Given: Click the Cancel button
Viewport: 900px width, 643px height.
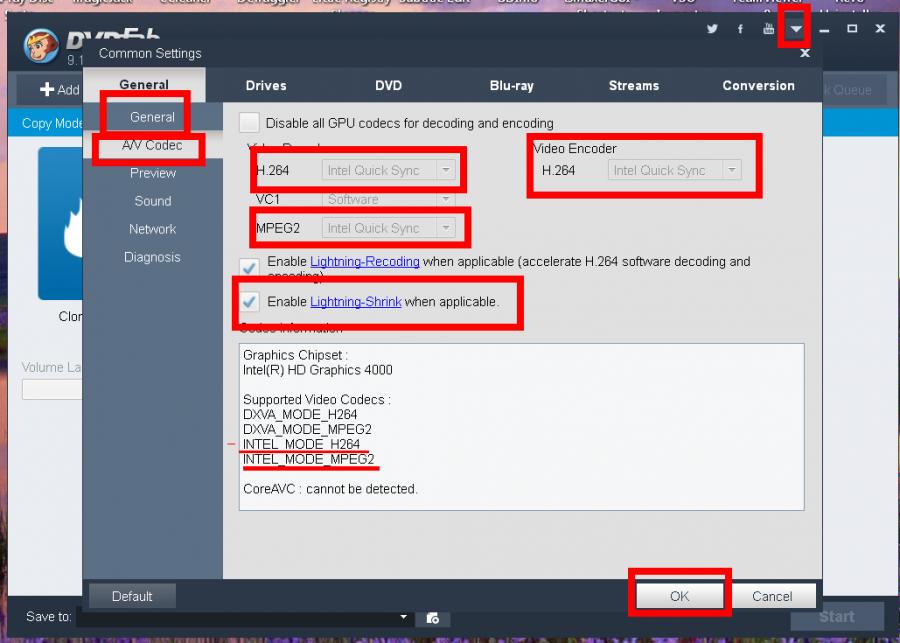Looking at the screenshot, I should pos(772,596).
